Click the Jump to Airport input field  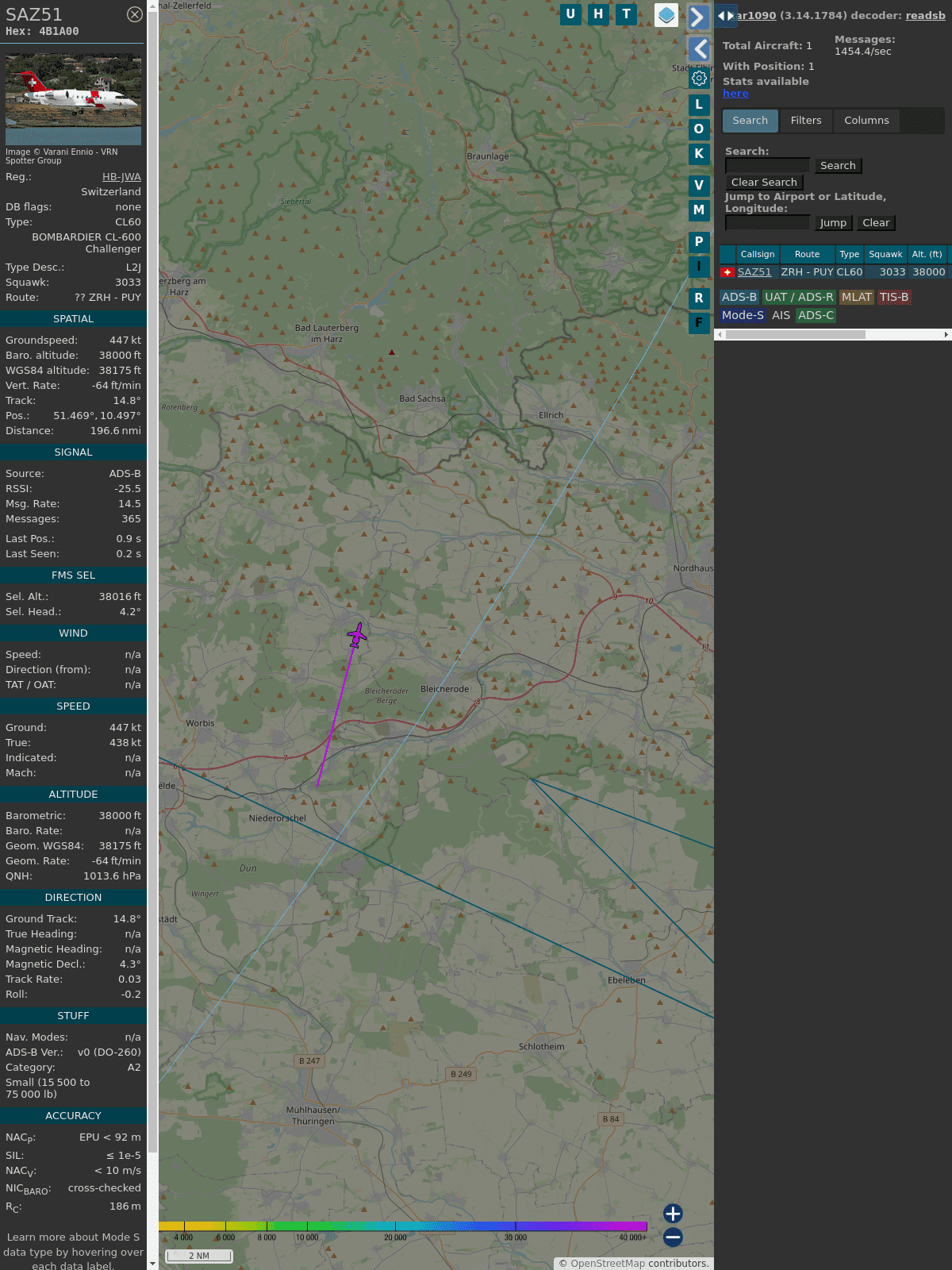point(767,223)
